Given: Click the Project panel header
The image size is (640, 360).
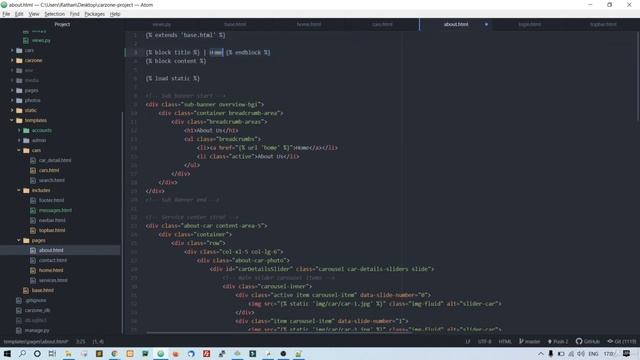Looking at the screenshot, I should (x=62, y=24).
